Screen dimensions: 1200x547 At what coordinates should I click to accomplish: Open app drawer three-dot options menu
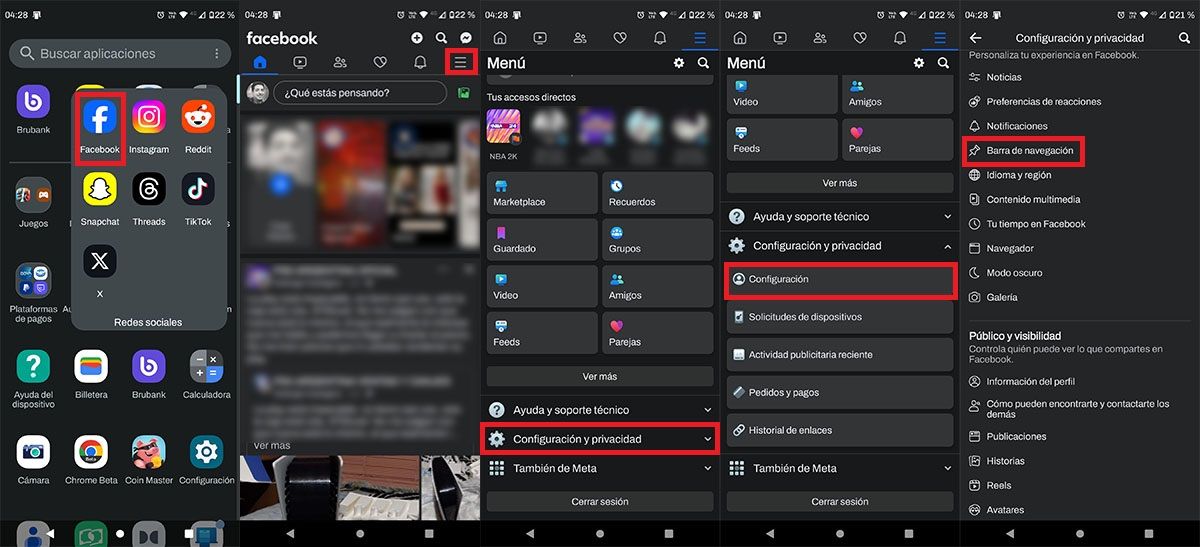click(x=217, y=53)
